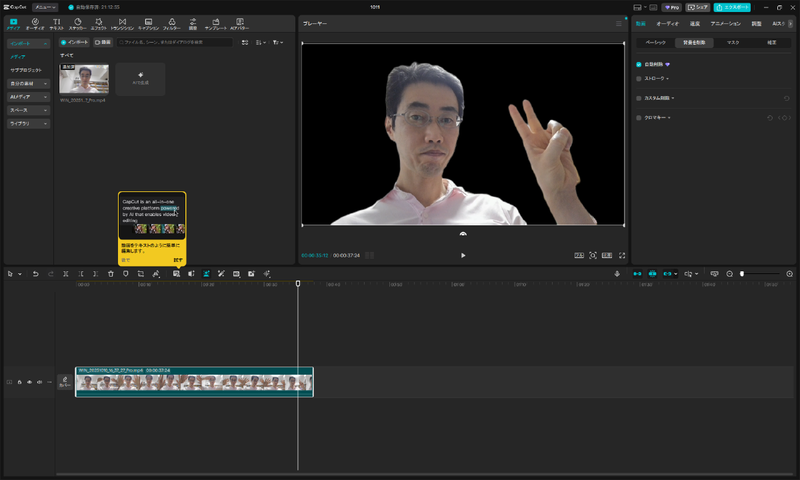Open the トランジション (Transitions) panel
Image resolution: width=800 pixels, height=480 pixels.
click(123, 22)
